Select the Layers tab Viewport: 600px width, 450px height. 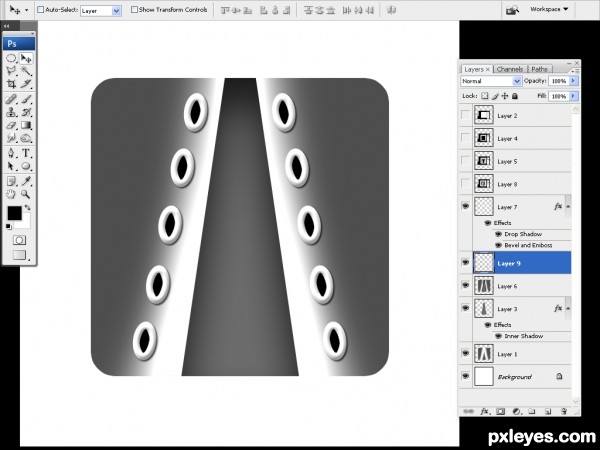coord(474,69)
